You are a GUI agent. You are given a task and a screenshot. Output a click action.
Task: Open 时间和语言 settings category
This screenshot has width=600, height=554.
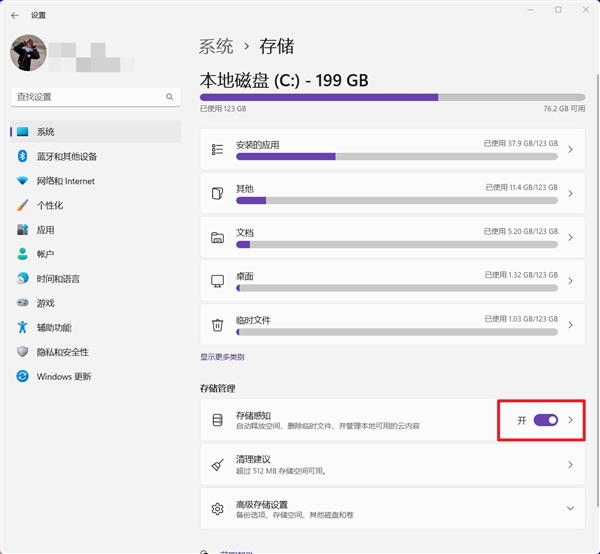pyautogui.click(x=58, y=279)
